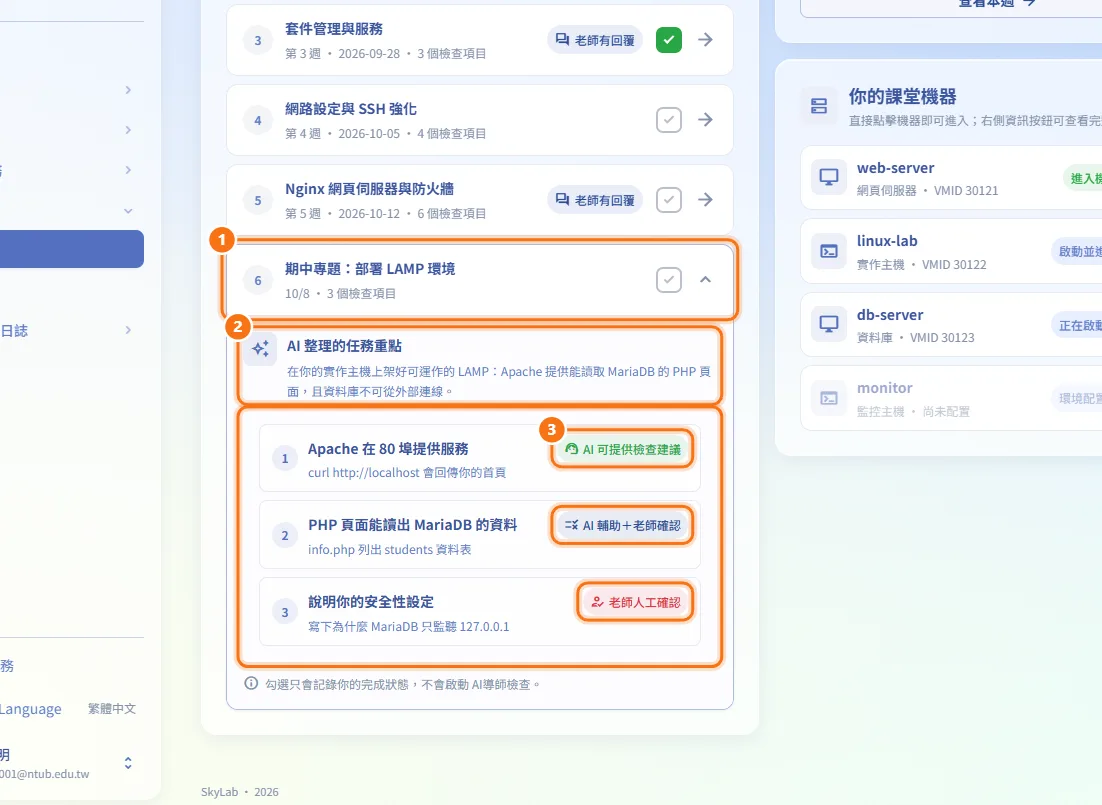Click the green 進入 button on web-server

pos(1082,178)
